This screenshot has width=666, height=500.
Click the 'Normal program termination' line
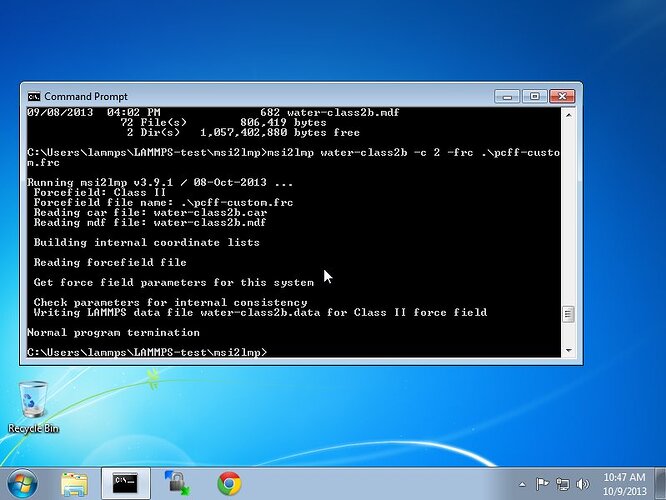pyautogui.click(x=113, y=333)
